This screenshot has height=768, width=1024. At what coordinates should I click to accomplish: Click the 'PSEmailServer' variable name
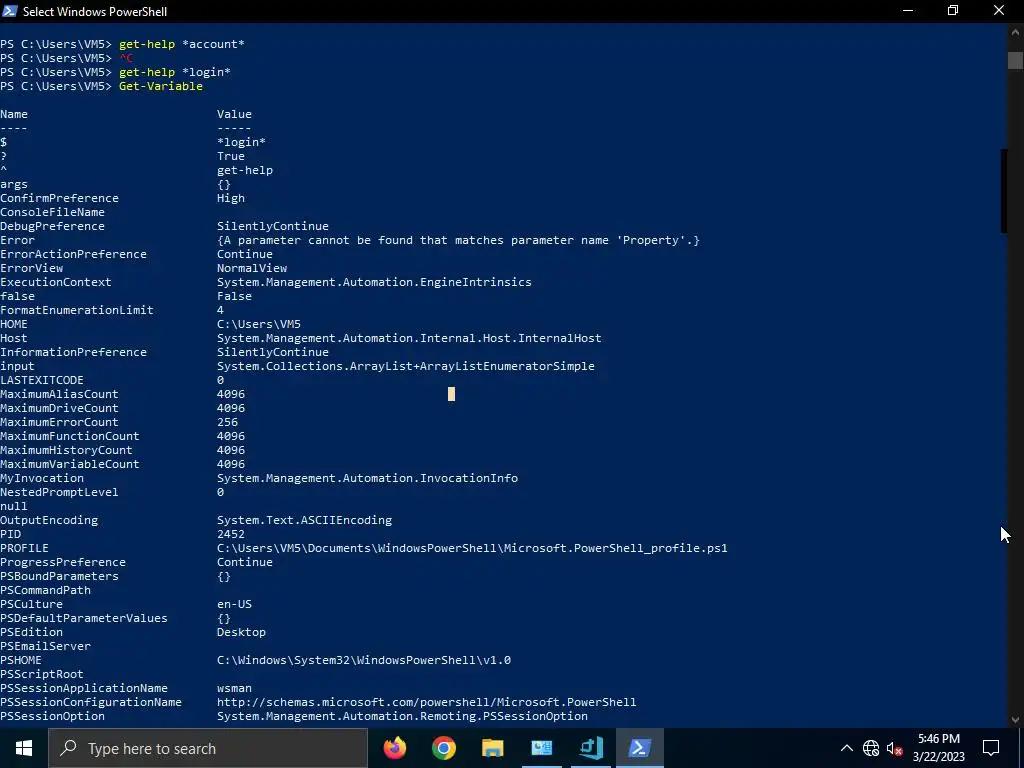tap(45, 646)
